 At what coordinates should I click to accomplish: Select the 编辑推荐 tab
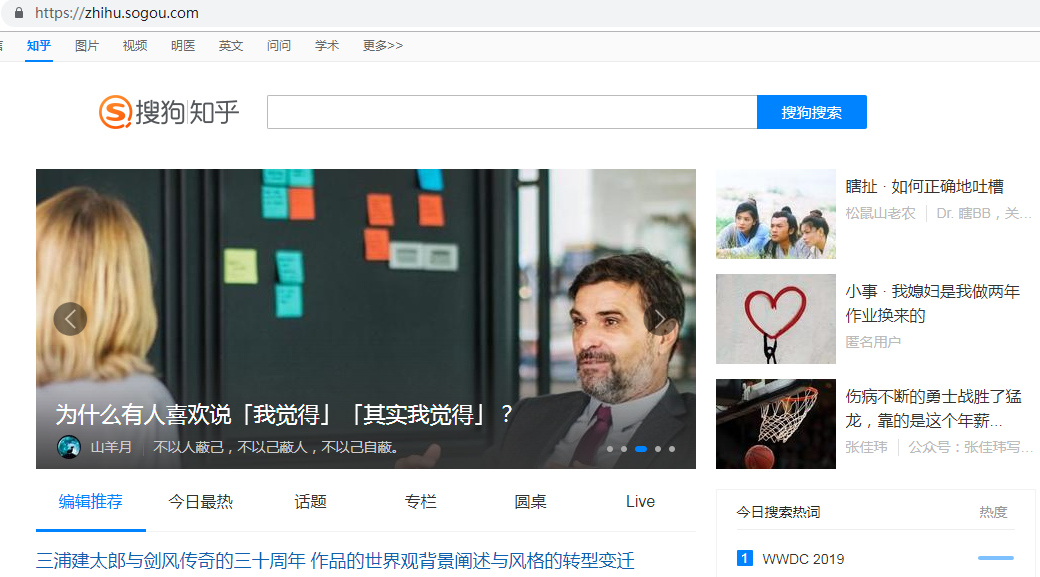tap(91, 502)
